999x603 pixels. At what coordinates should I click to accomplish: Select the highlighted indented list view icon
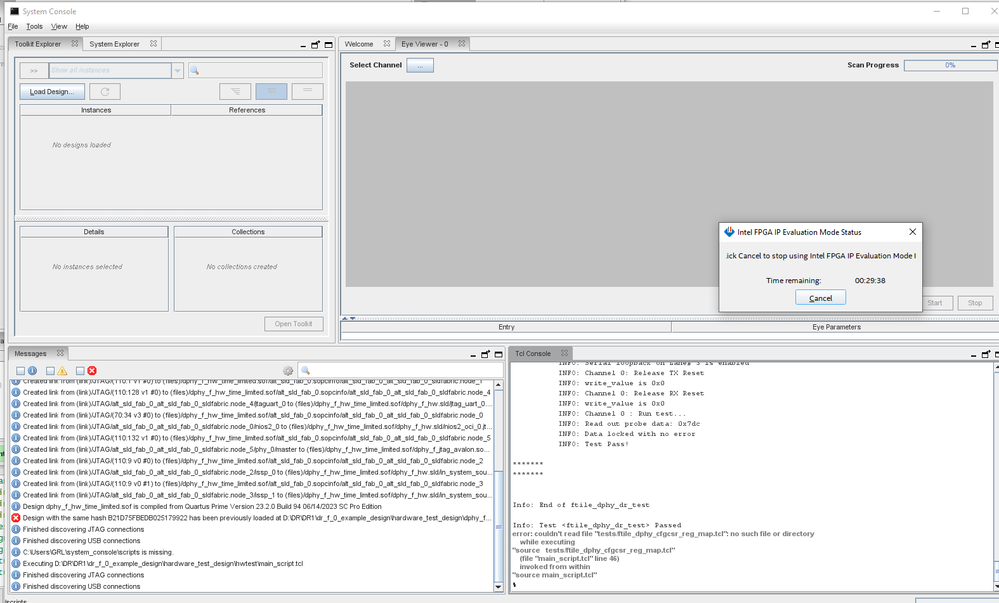270,91
